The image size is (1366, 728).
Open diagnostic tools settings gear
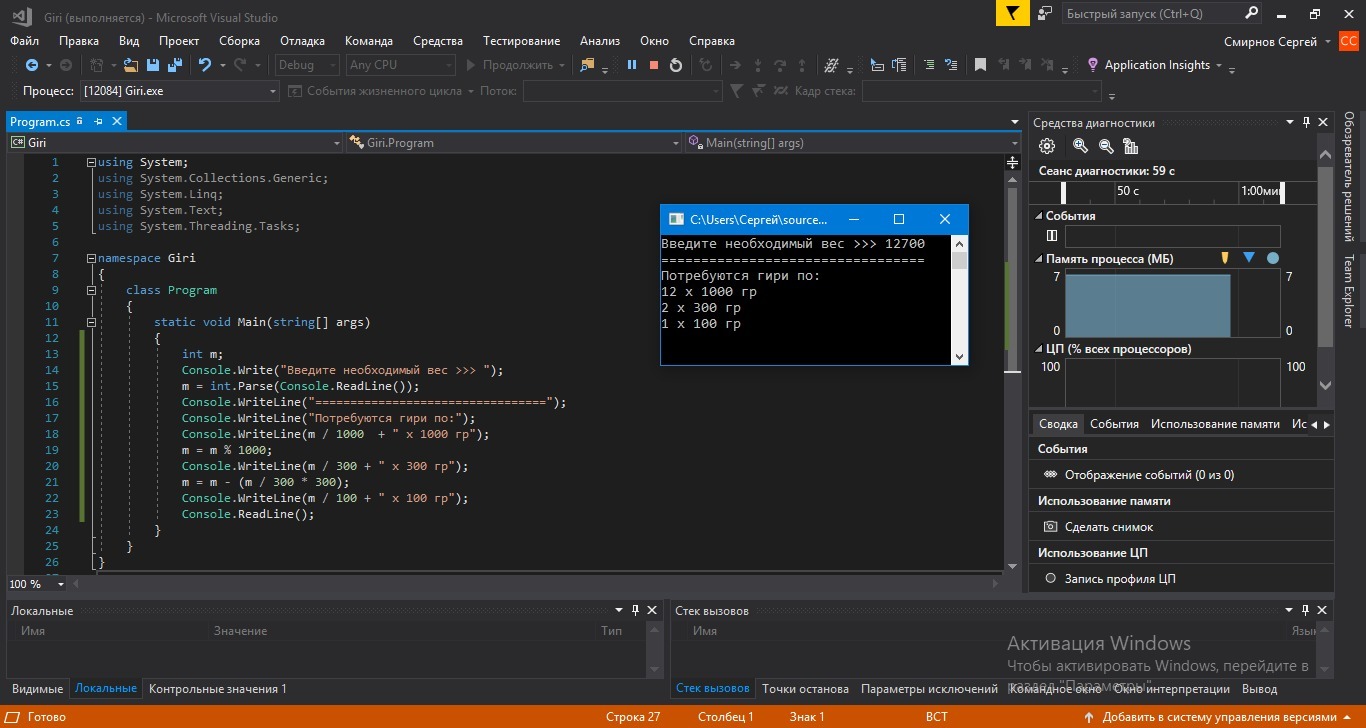[1047, 146]
